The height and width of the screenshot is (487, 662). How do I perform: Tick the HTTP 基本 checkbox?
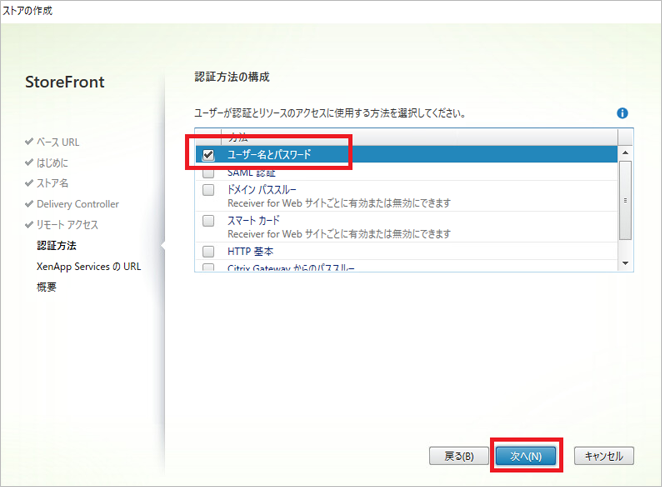(209, 250)
